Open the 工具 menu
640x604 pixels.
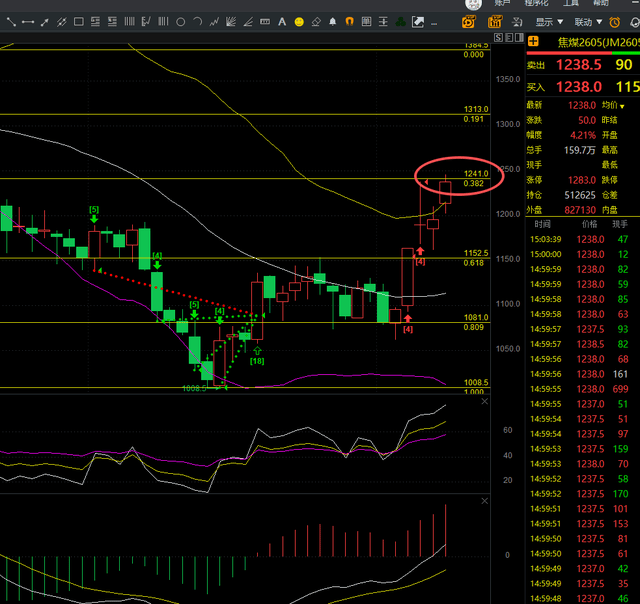click(571, 4)
